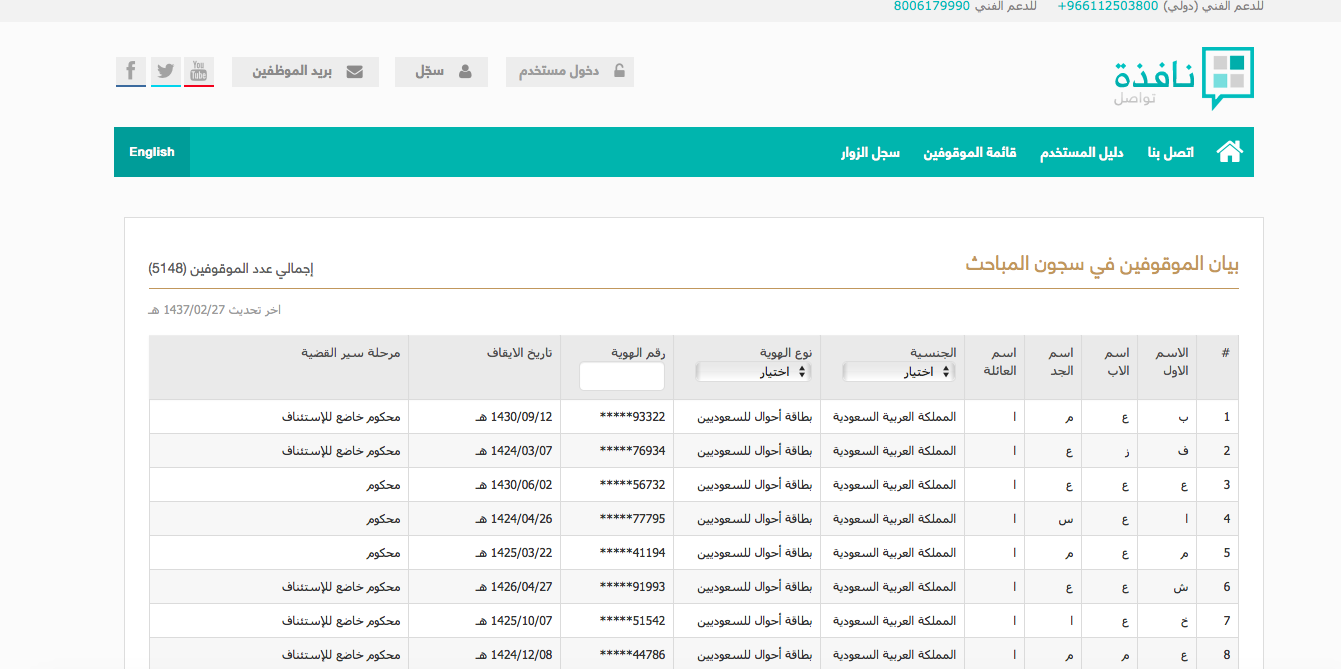Open سجل الزوار menu item
The width and height of the screenshot is (1341, 669).
(x=870, y=153)
